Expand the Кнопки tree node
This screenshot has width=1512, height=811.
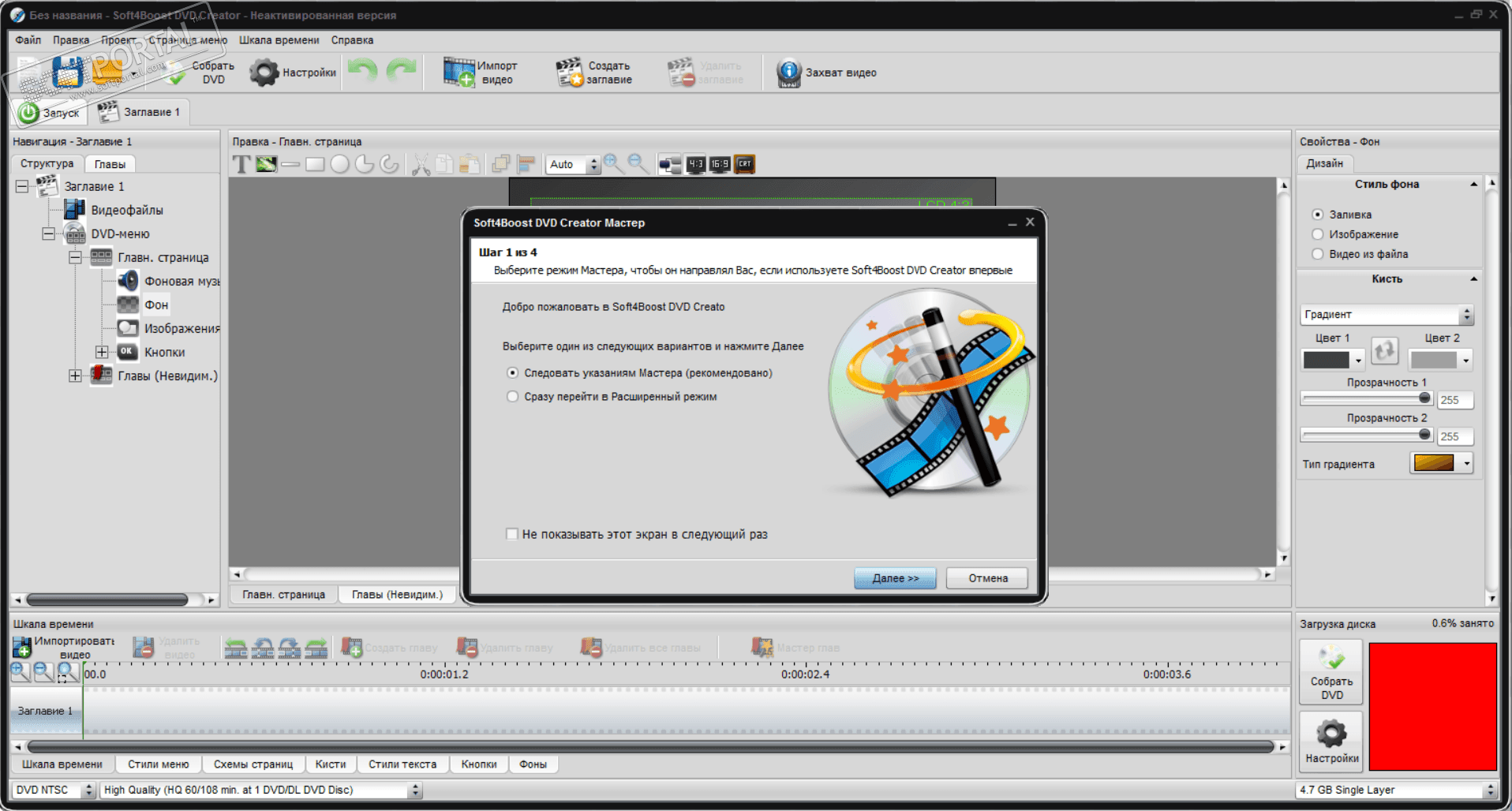coord(102,352)
